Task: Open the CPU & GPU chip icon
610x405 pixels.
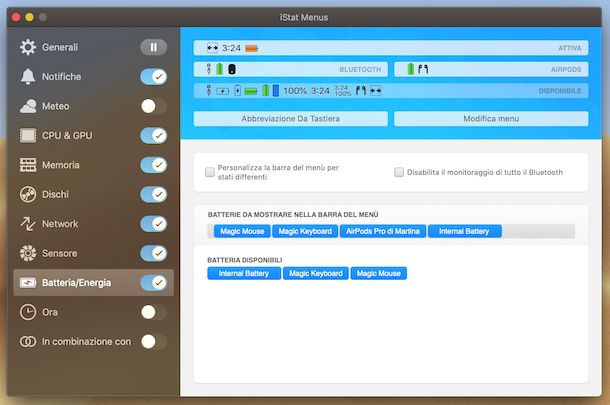Action: 28,135
